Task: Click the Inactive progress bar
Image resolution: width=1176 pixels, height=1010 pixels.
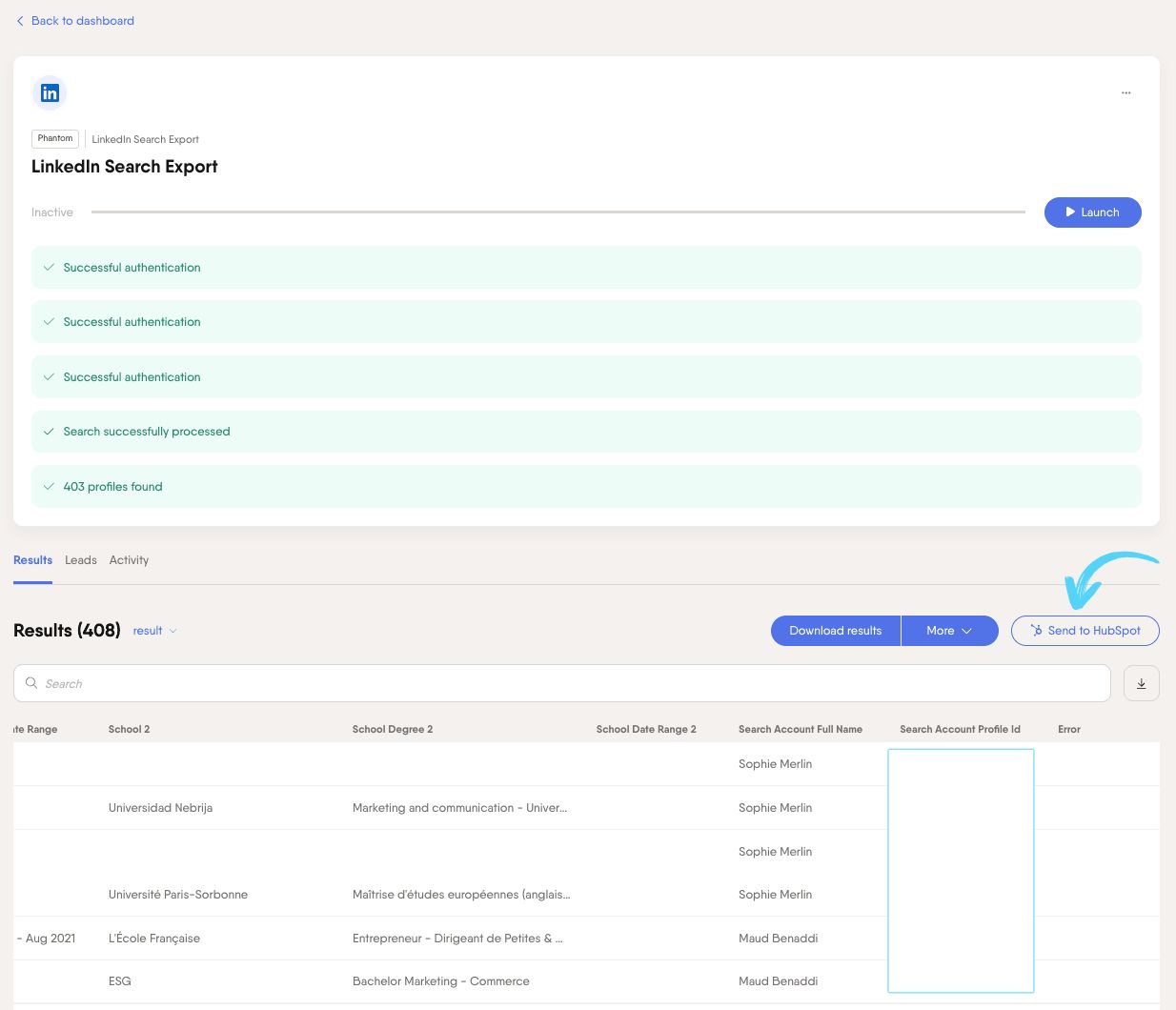Action: pos(558,212)
